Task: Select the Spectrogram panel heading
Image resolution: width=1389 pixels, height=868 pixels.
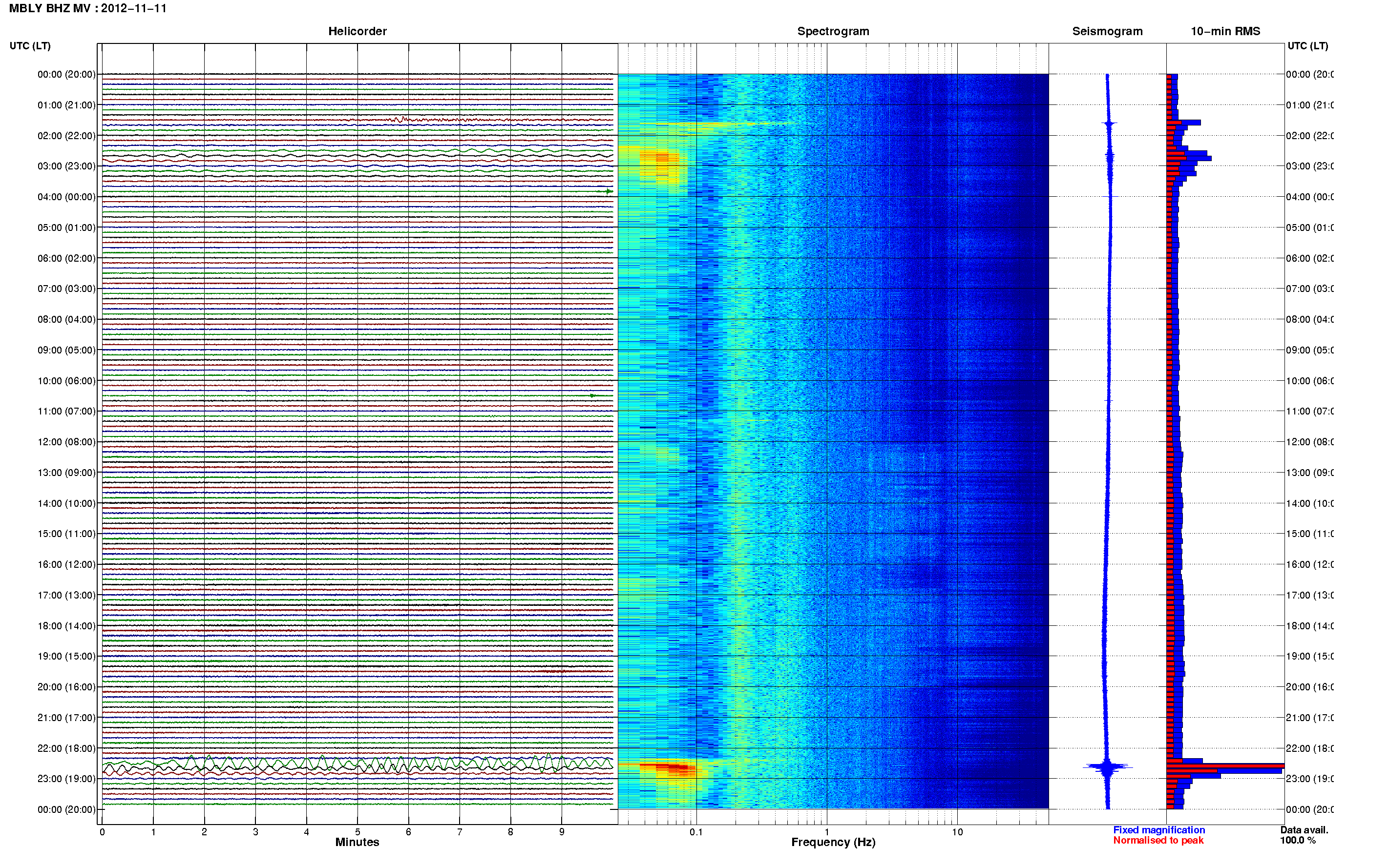Action: coord(833,32)
